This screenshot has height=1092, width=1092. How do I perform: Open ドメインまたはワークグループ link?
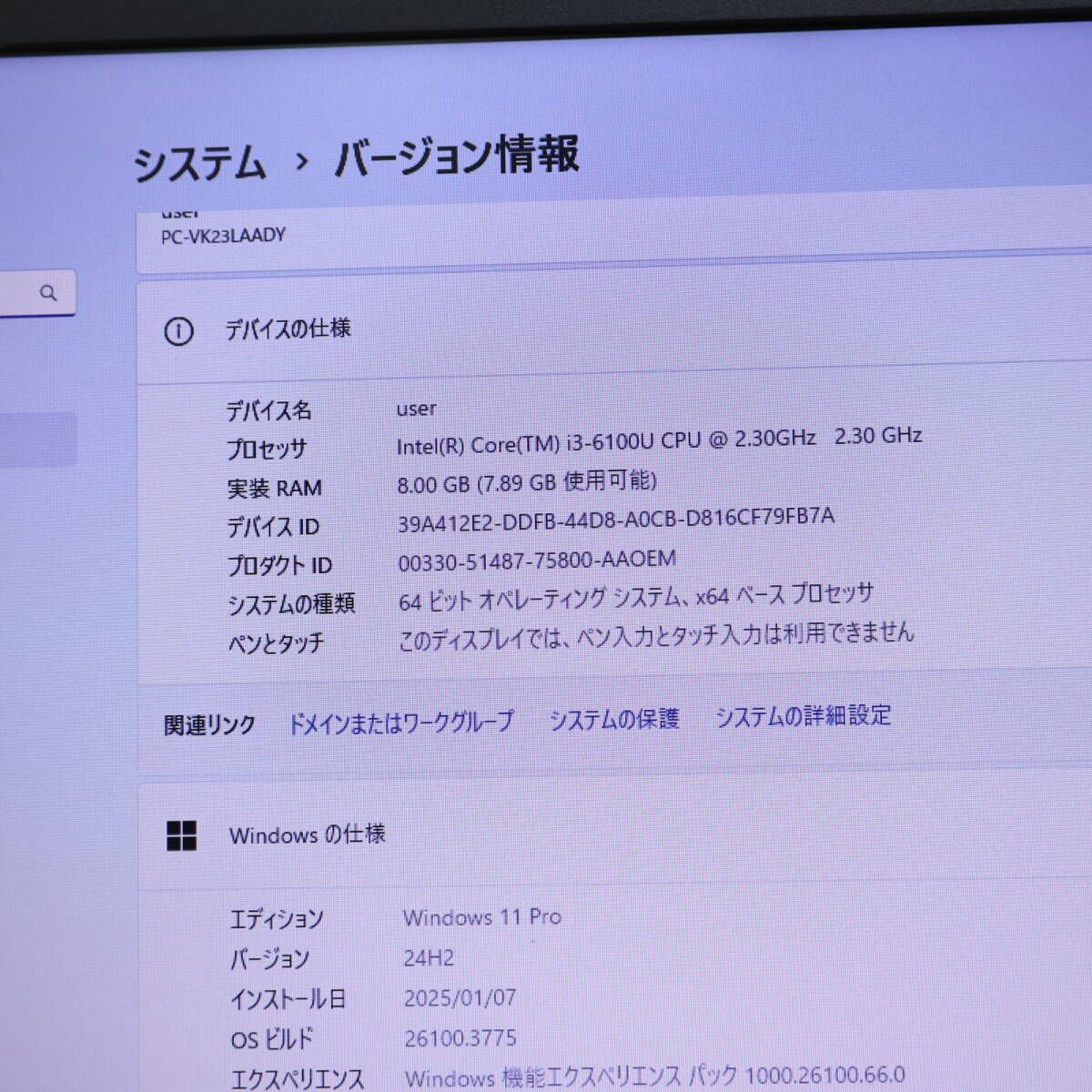[x=401, y=723]
